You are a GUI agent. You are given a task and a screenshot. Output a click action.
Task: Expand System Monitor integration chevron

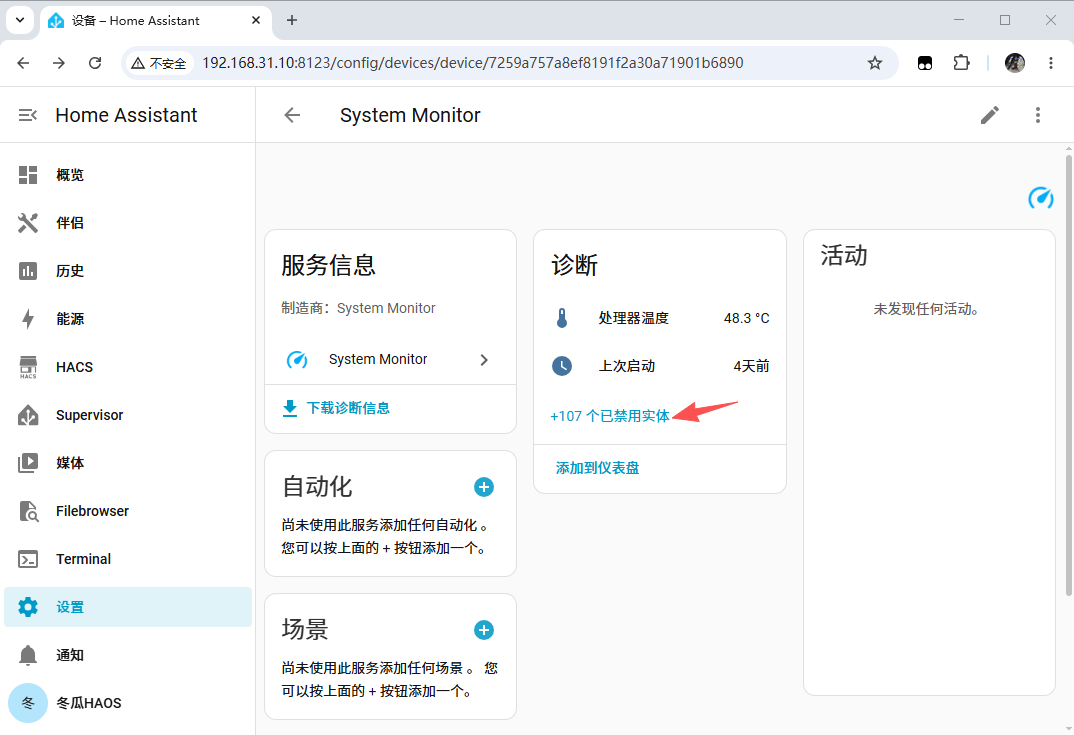tap(484, 360)
